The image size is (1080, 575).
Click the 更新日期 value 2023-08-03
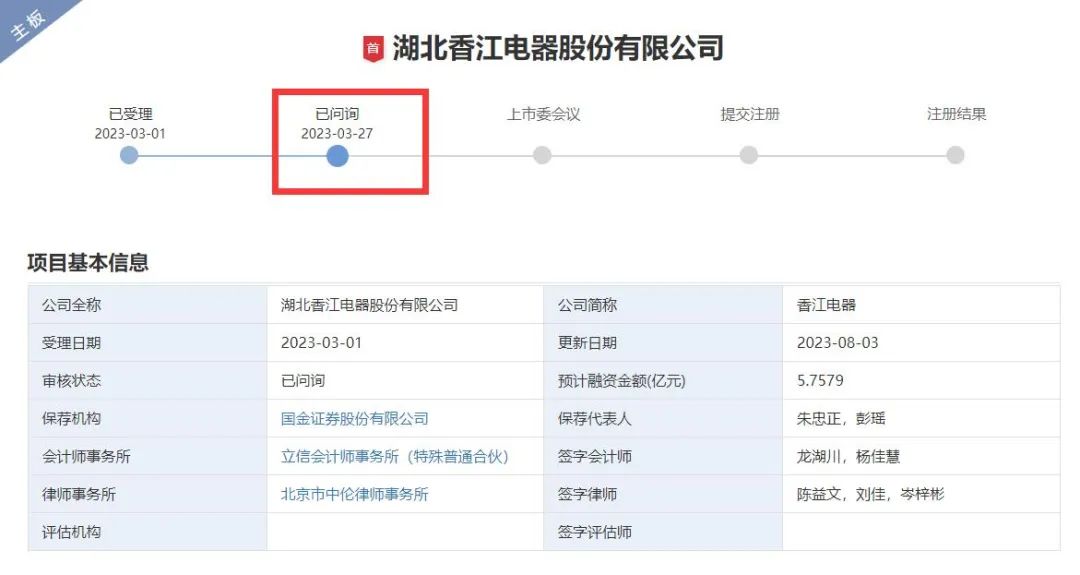tap(838, 342)
